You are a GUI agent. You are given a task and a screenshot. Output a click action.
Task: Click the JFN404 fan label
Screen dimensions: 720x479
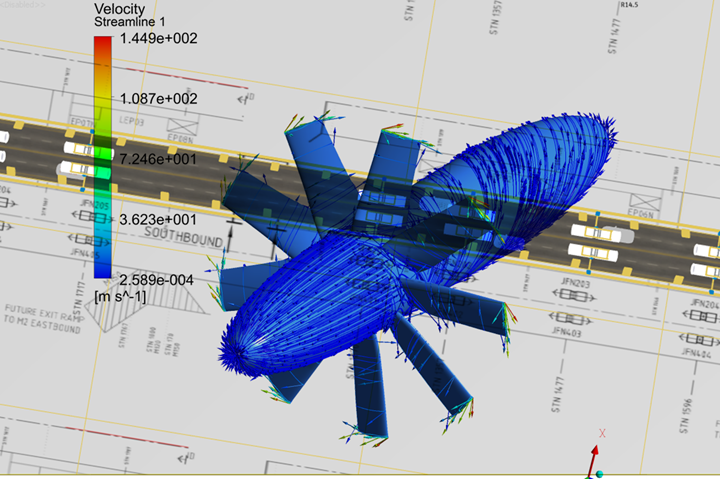(697, 353)
